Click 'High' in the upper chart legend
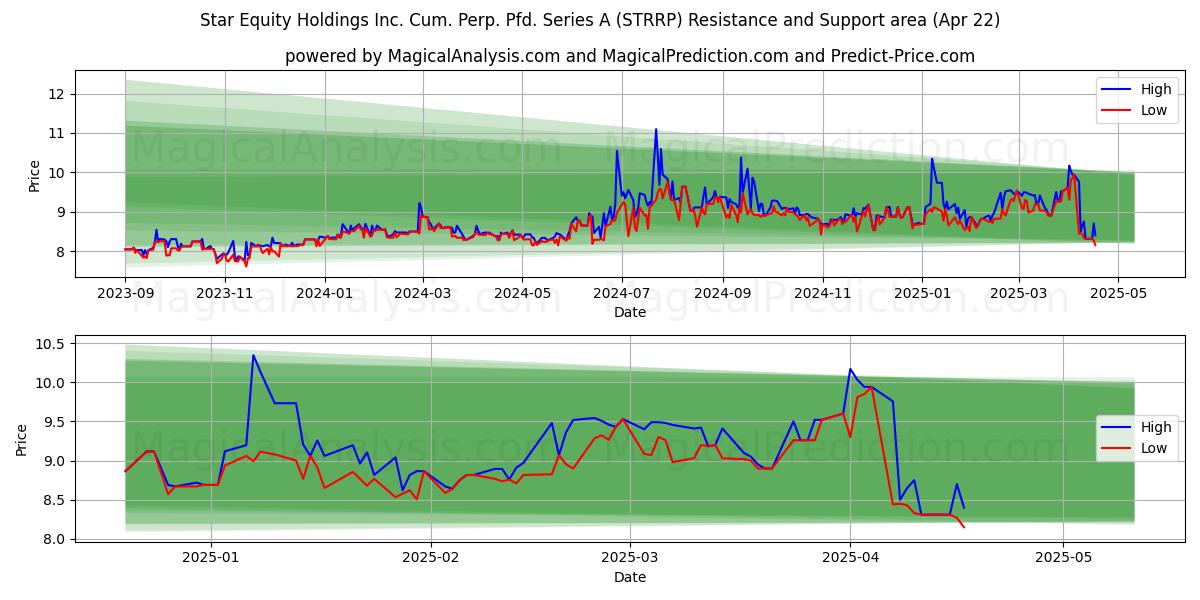This screenshot has height=600, width=1200. point(1155,89)
